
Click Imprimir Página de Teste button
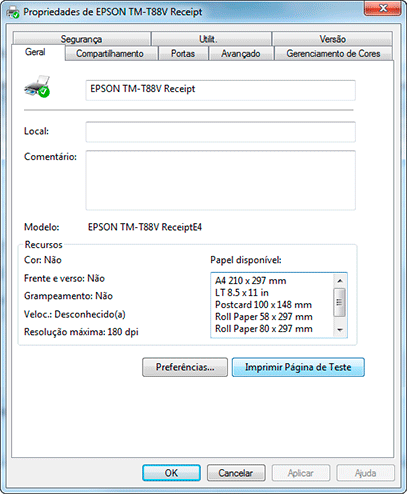point(298,367)
